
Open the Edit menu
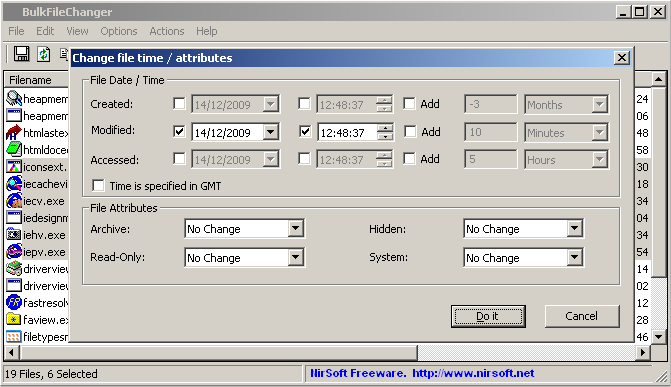(x=45, y=31)
